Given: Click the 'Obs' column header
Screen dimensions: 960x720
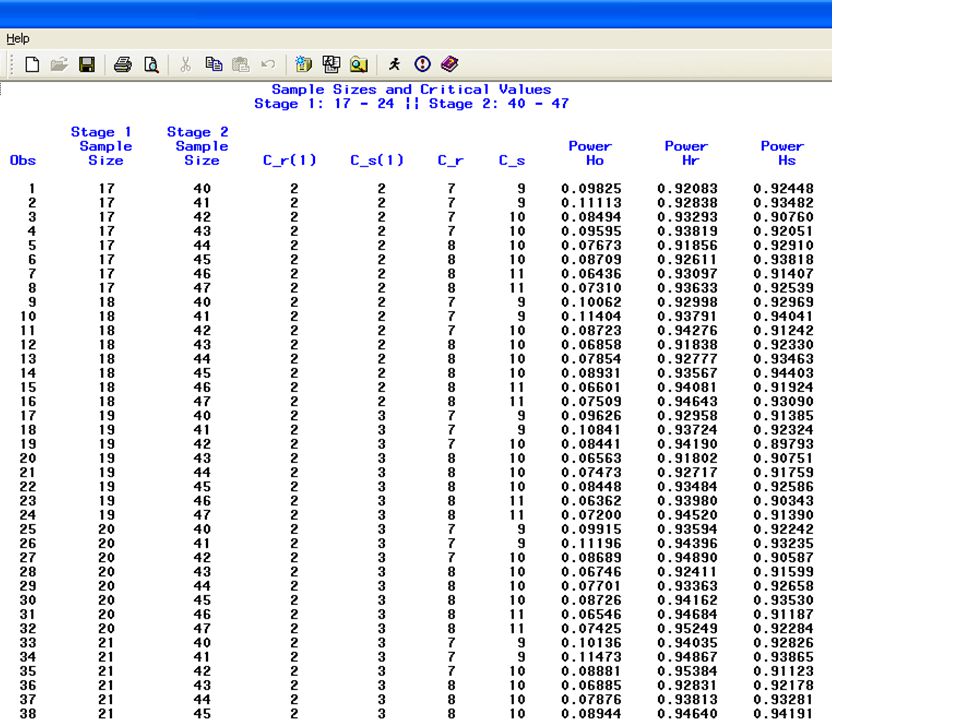Looking at the screenshot, I should 23,160.
